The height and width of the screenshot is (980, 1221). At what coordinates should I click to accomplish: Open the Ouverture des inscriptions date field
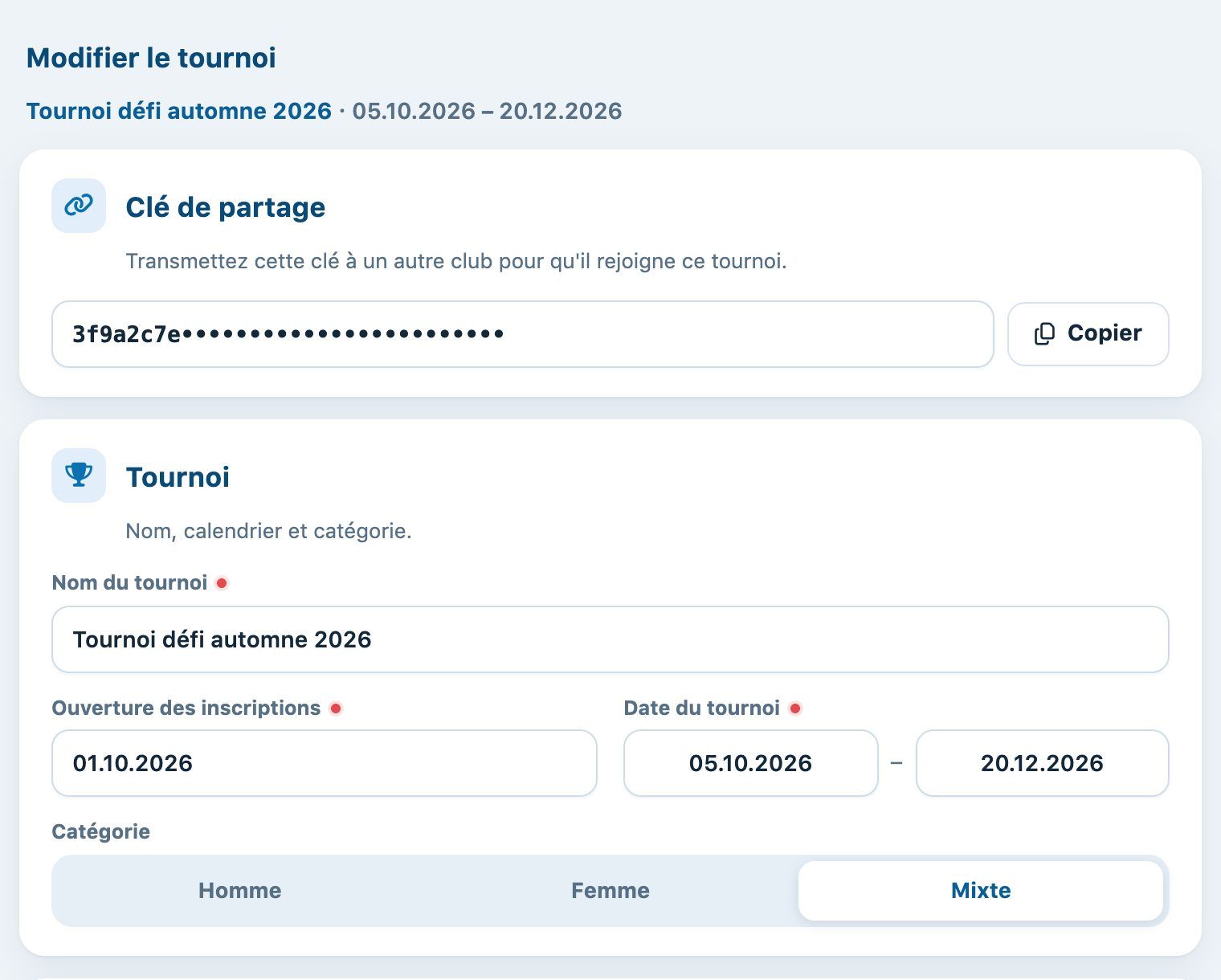pyautogui.click(x=325, y=763)
